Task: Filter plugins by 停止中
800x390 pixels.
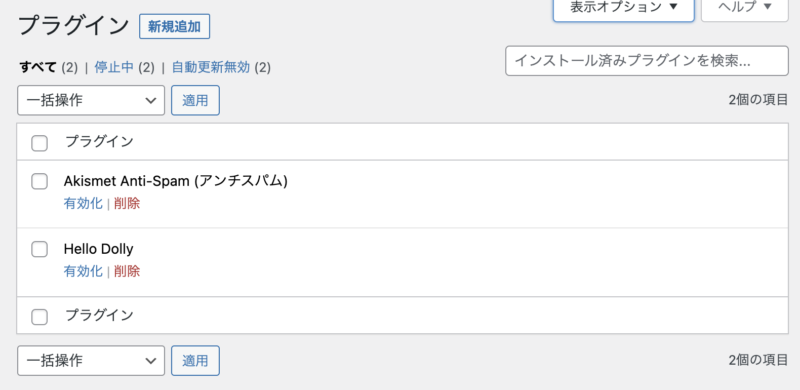Action: click(114, 67)
